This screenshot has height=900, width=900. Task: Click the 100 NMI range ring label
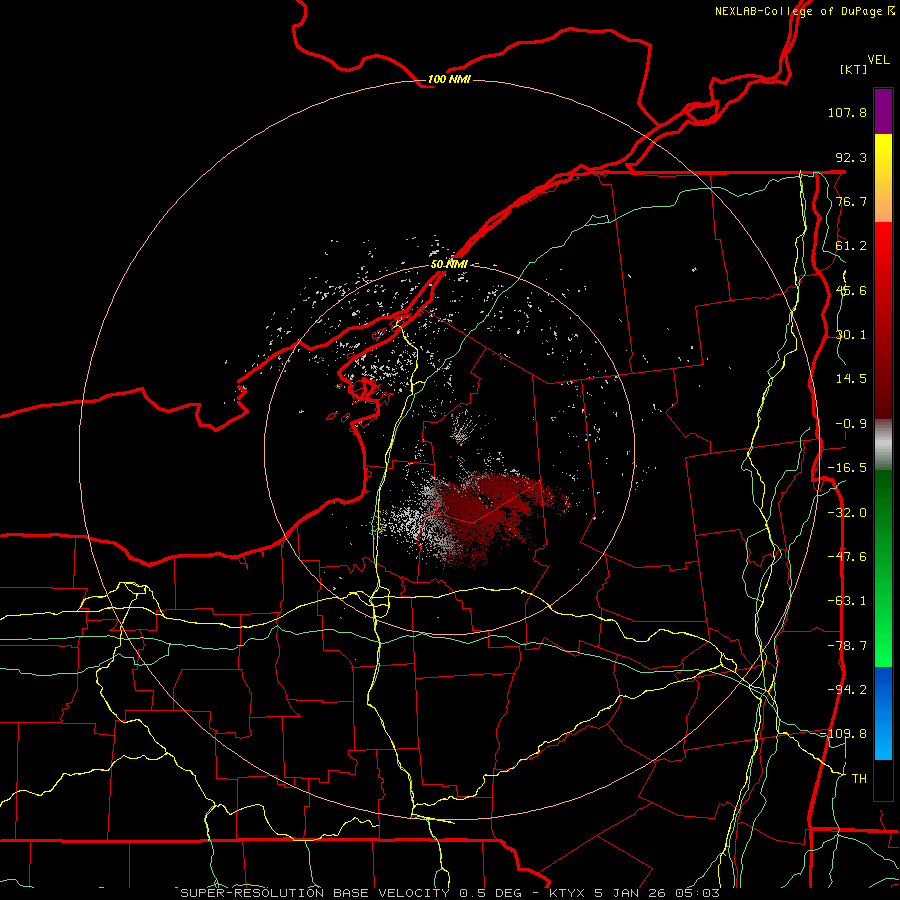[x=449, y=79]
